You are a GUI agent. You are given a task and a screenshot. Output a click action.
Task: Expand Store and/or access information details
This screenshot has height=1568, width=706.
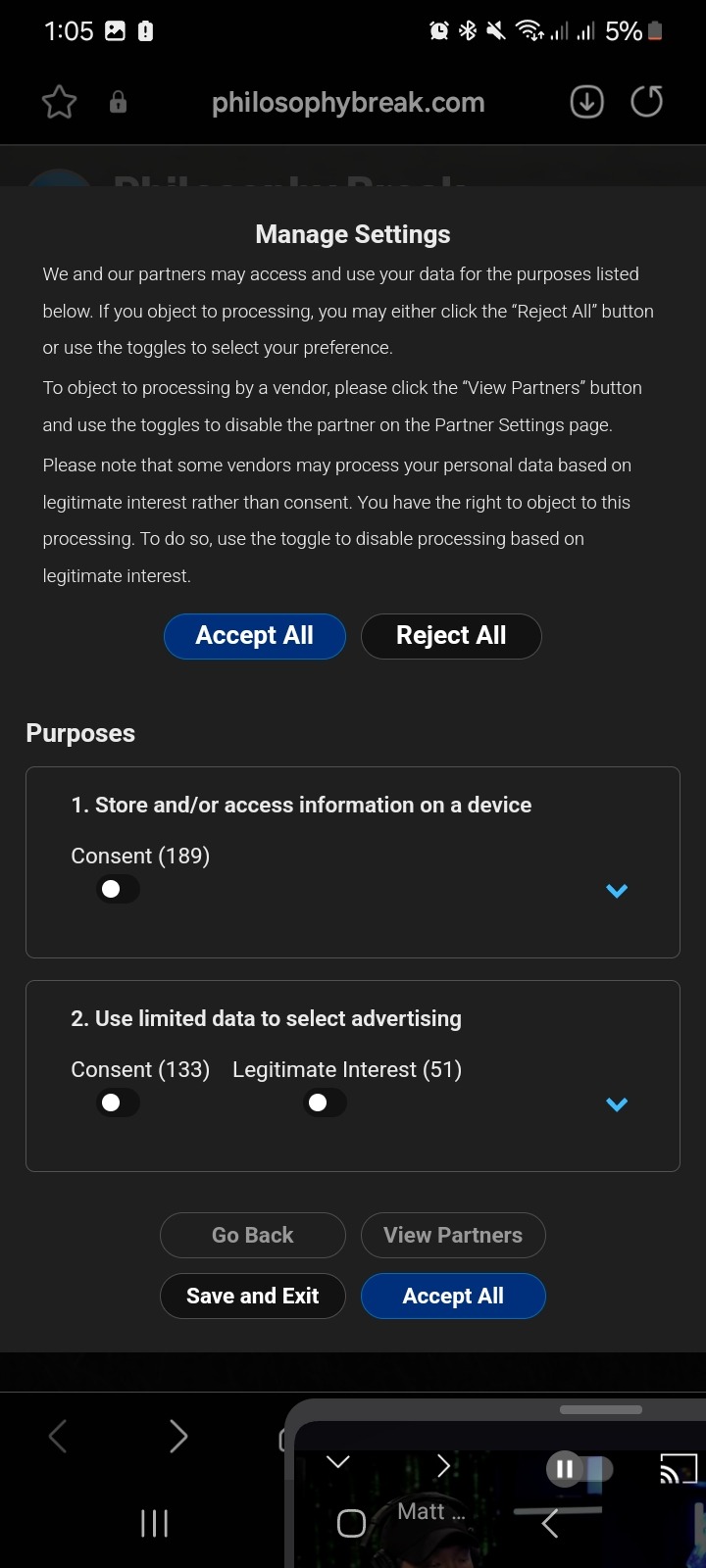(617, 891)
